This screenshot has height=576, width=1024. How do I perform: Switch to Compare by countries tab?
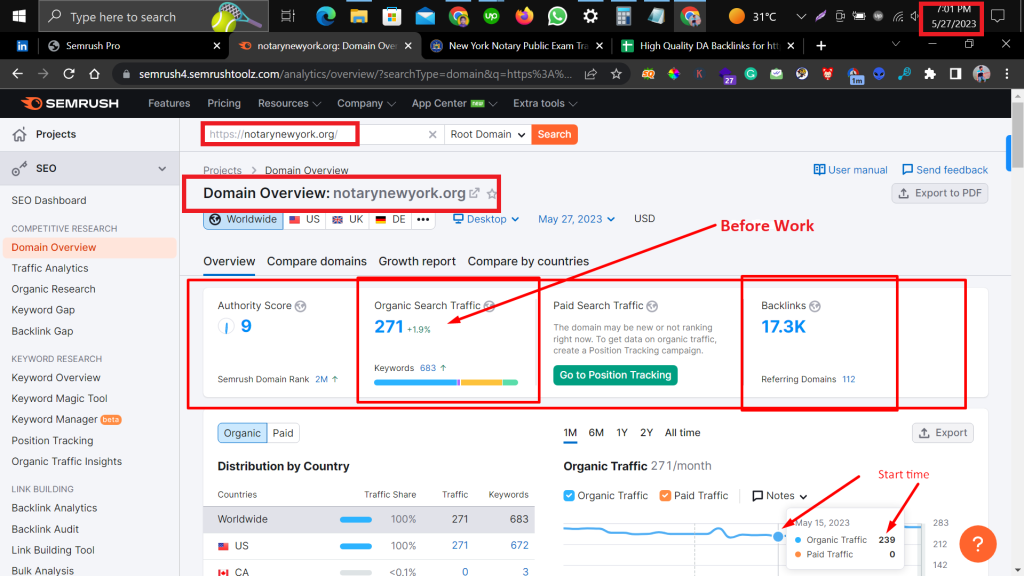pyautogui.click(x=528, y=261)
